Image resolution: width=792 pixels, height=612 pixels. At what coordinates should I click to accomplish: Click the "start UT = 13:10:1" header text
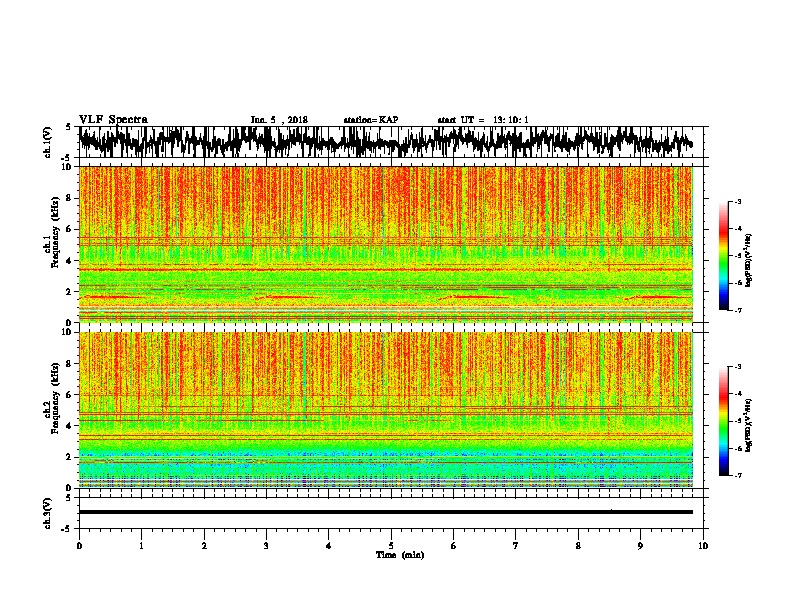tap(483, 120)
